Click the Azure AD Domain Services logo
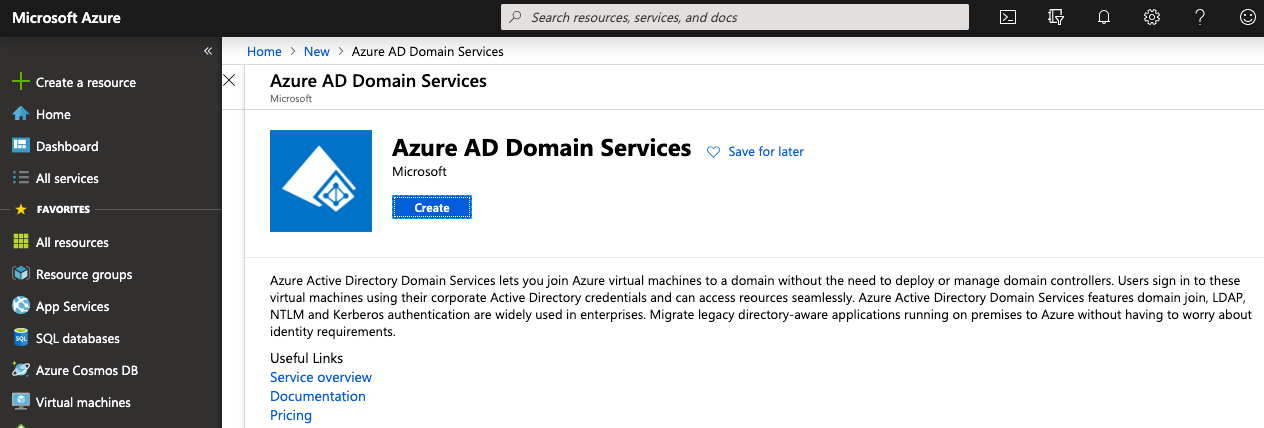This screenshot has height=428, width=1264. 321,181
